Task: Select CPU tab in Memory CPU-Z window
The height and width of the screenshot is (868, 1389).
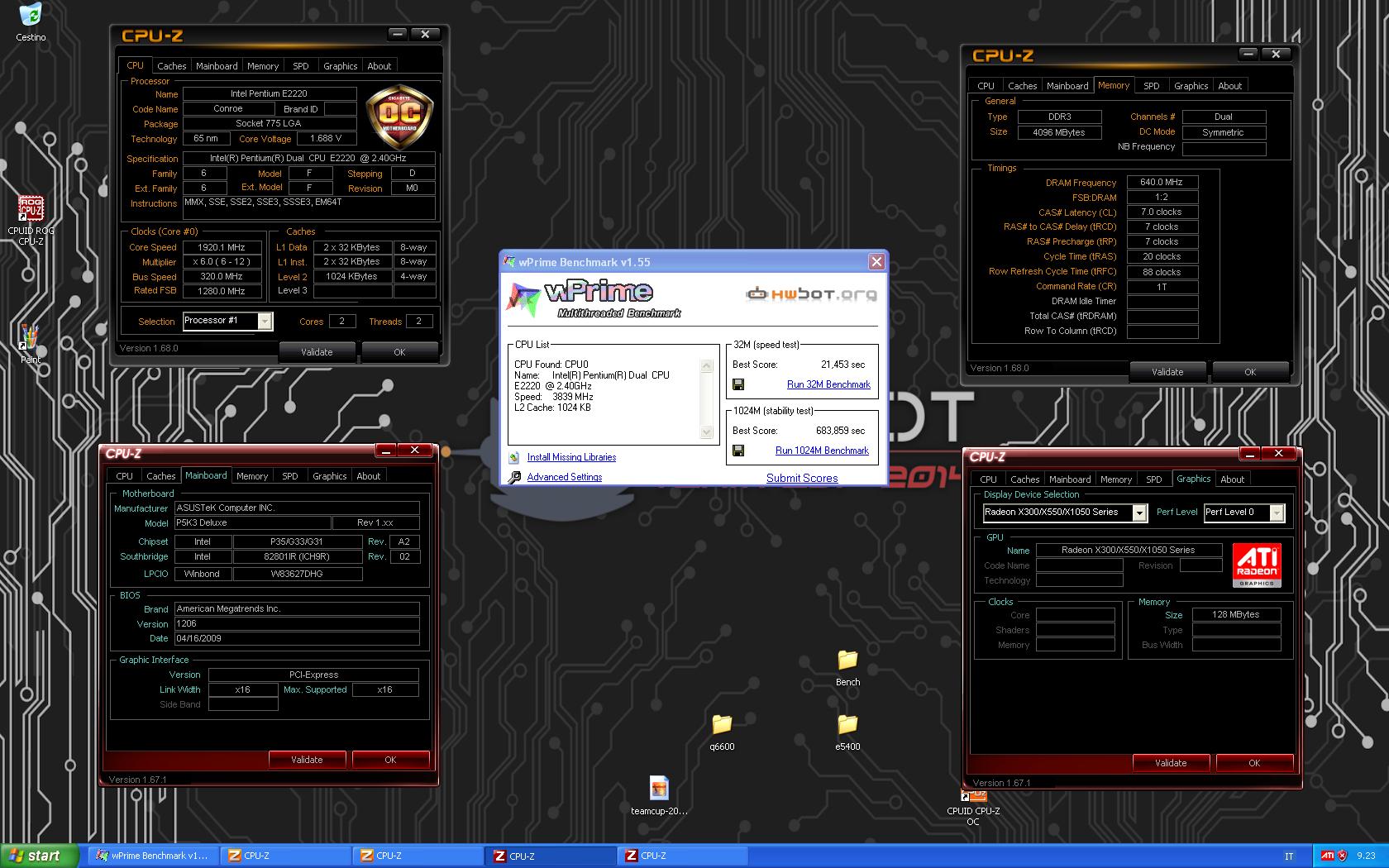Action: [x=986, y=86]
